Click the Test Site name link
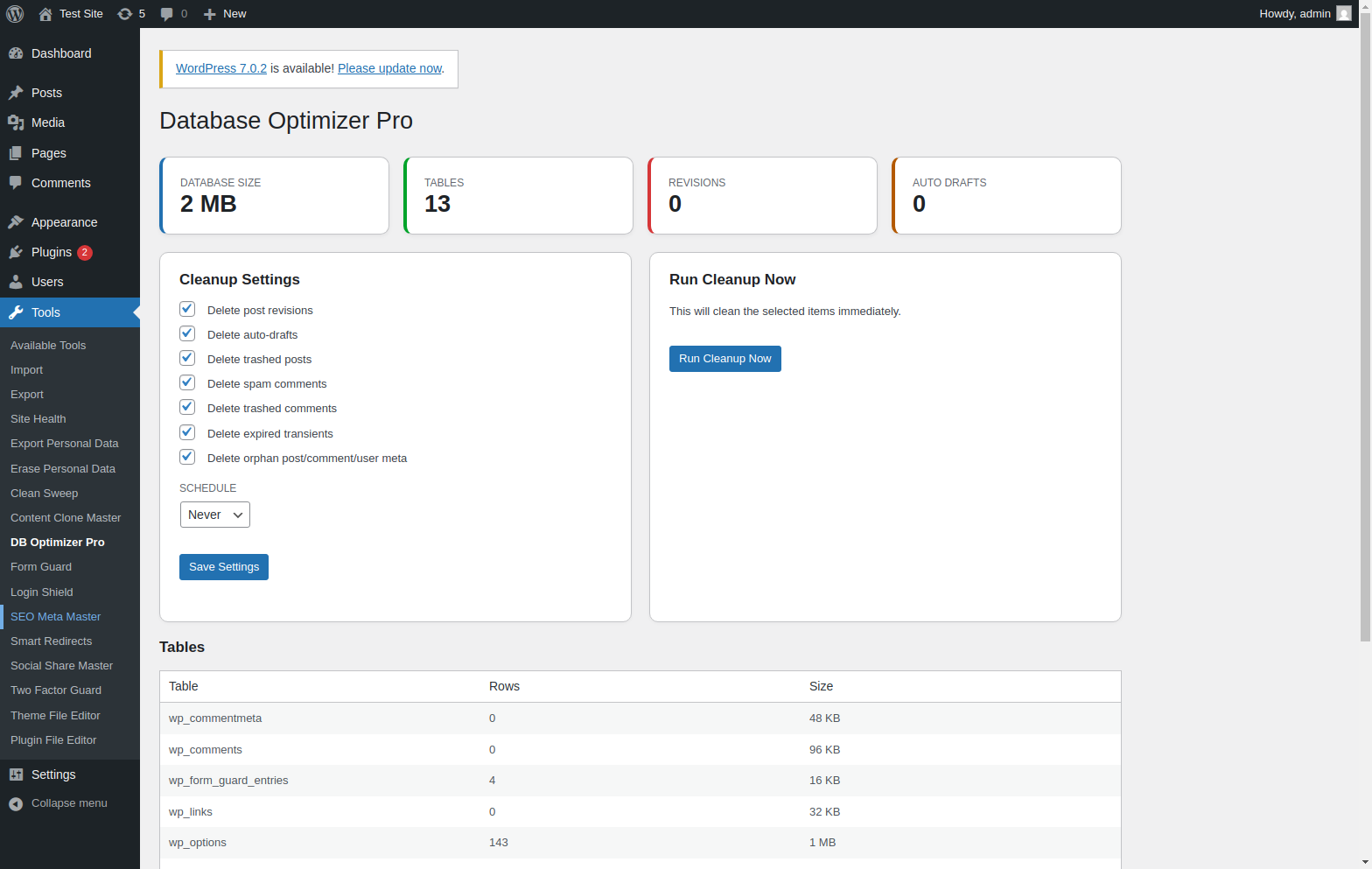The width and height of the screenshot is (1372, 869). (81, 14)
